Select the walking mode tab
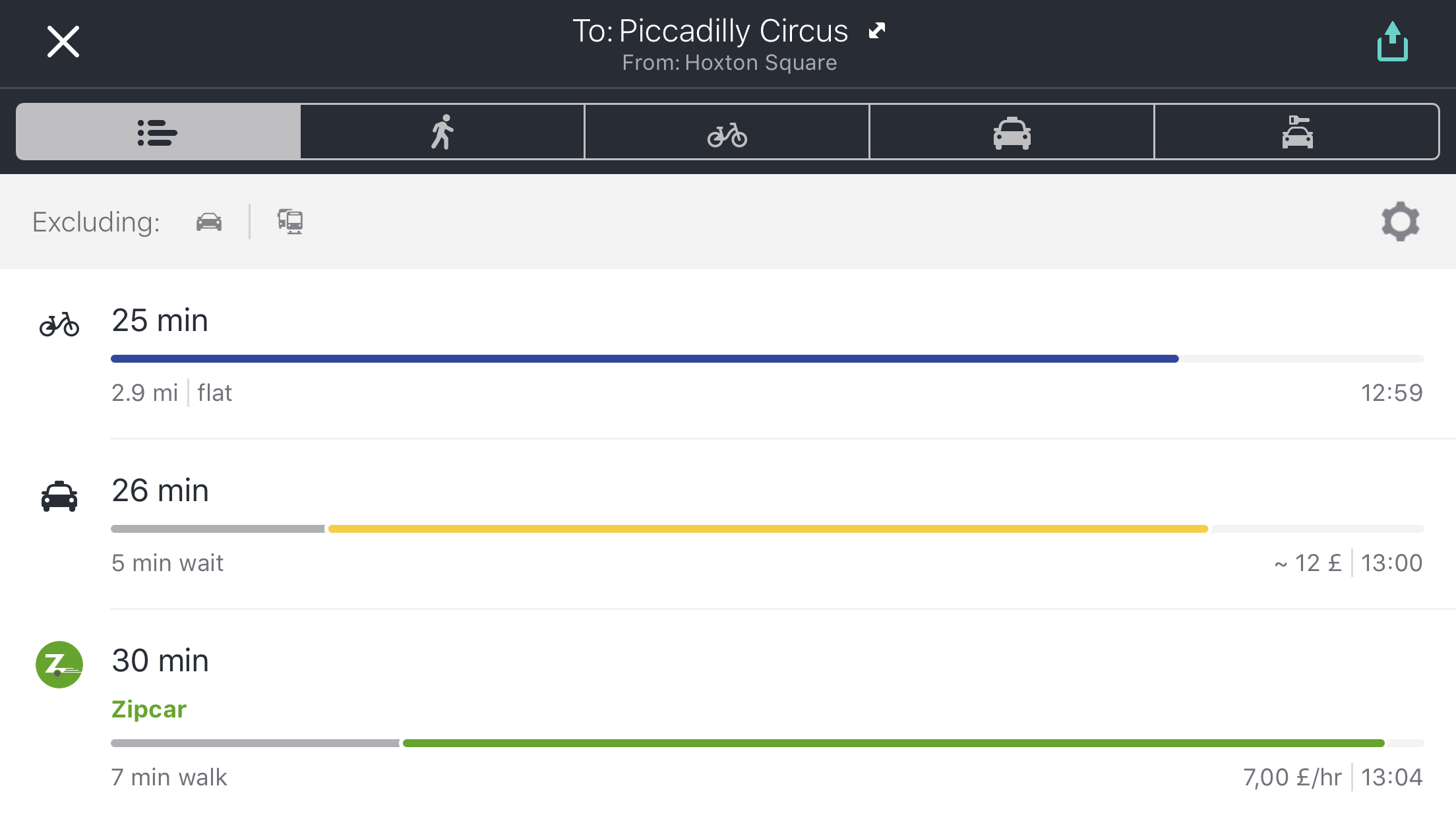The image size is (1456, 819). coord(442,132)
